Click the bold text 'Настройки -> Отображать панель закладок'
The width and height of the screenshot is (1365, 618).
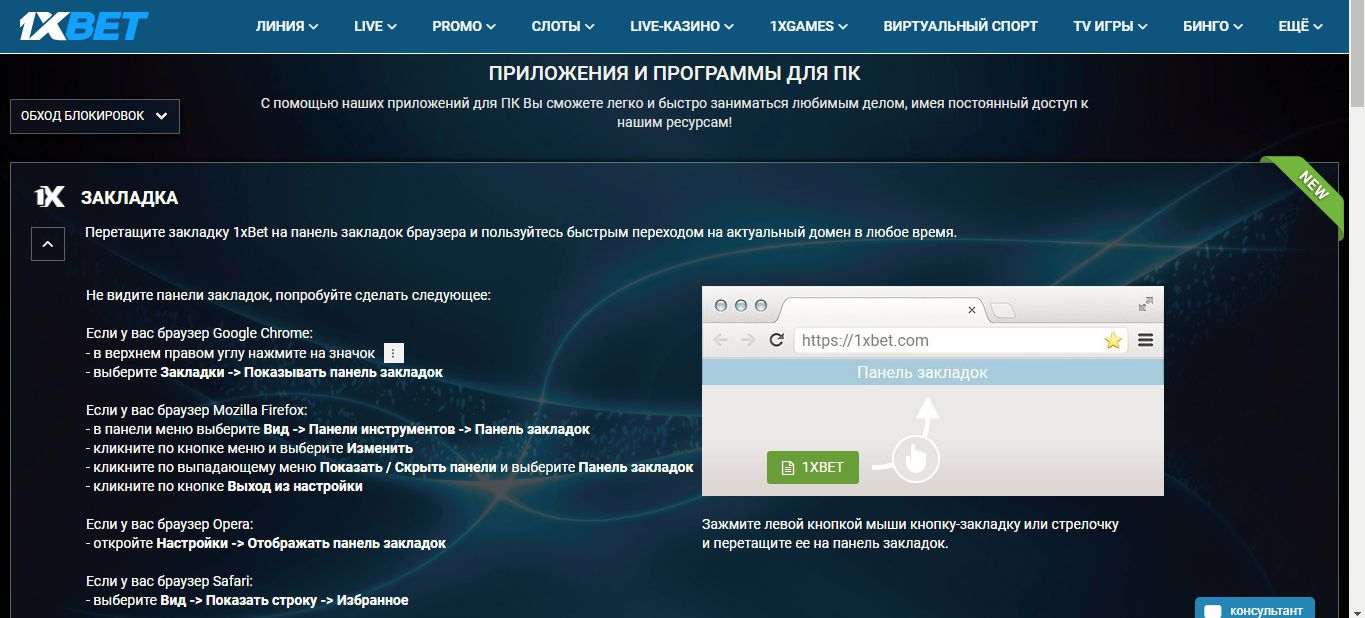301,543
